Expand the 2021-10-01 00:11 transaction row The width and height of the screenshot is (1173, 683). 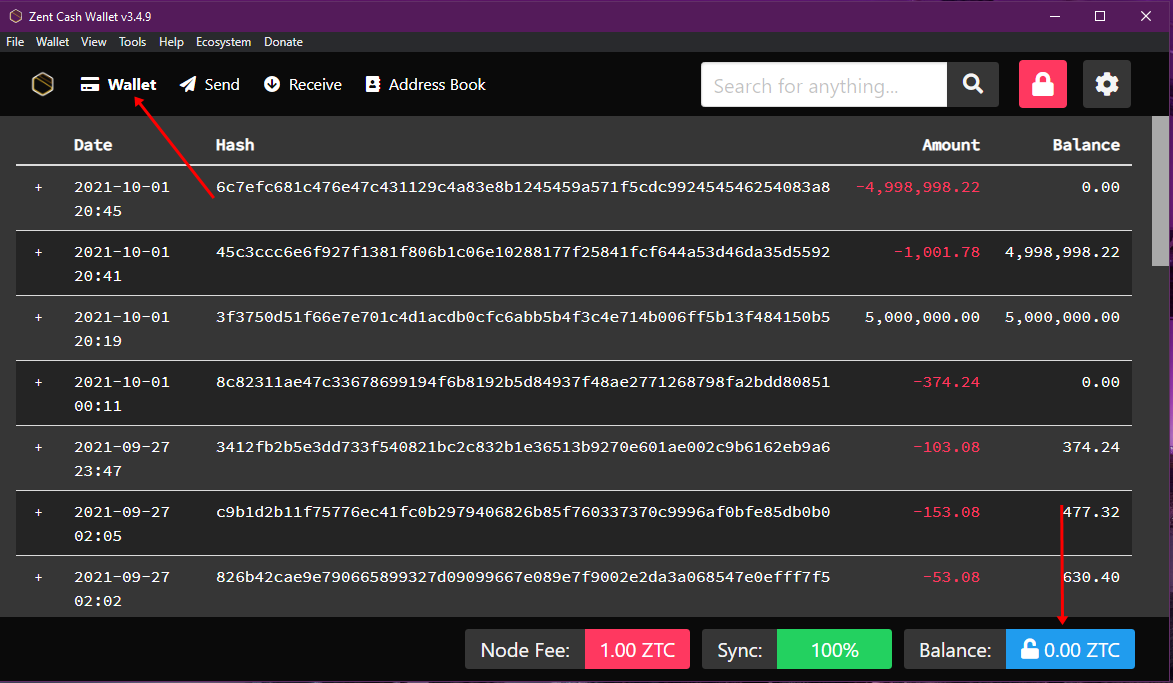[38, 383]
